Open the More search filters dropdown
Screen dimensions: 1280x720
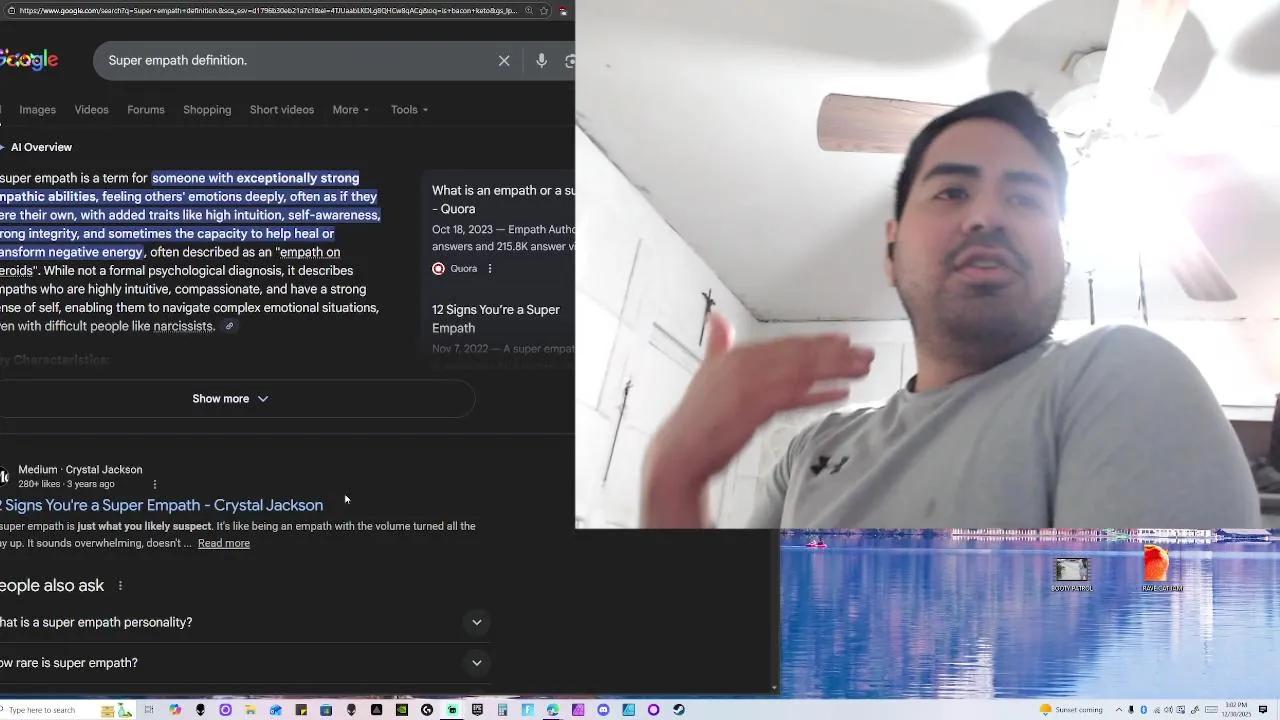point(351,110)
